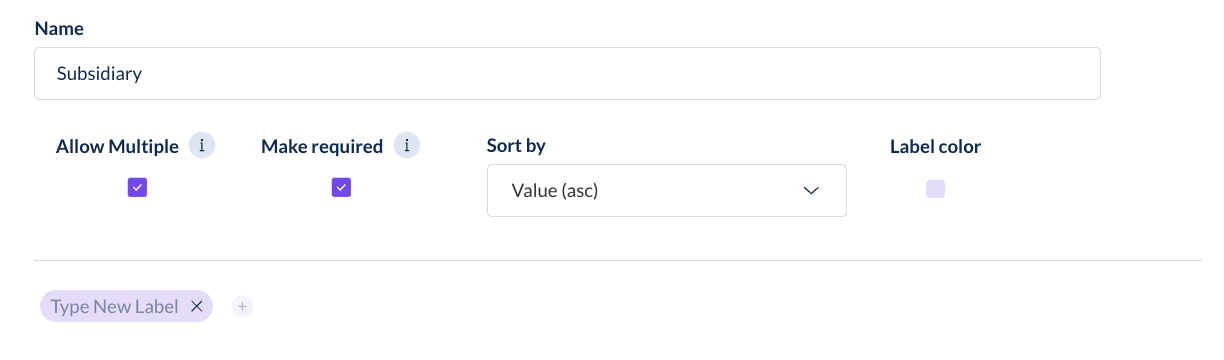Click the Sort by heading

click(x=516, y=146)
